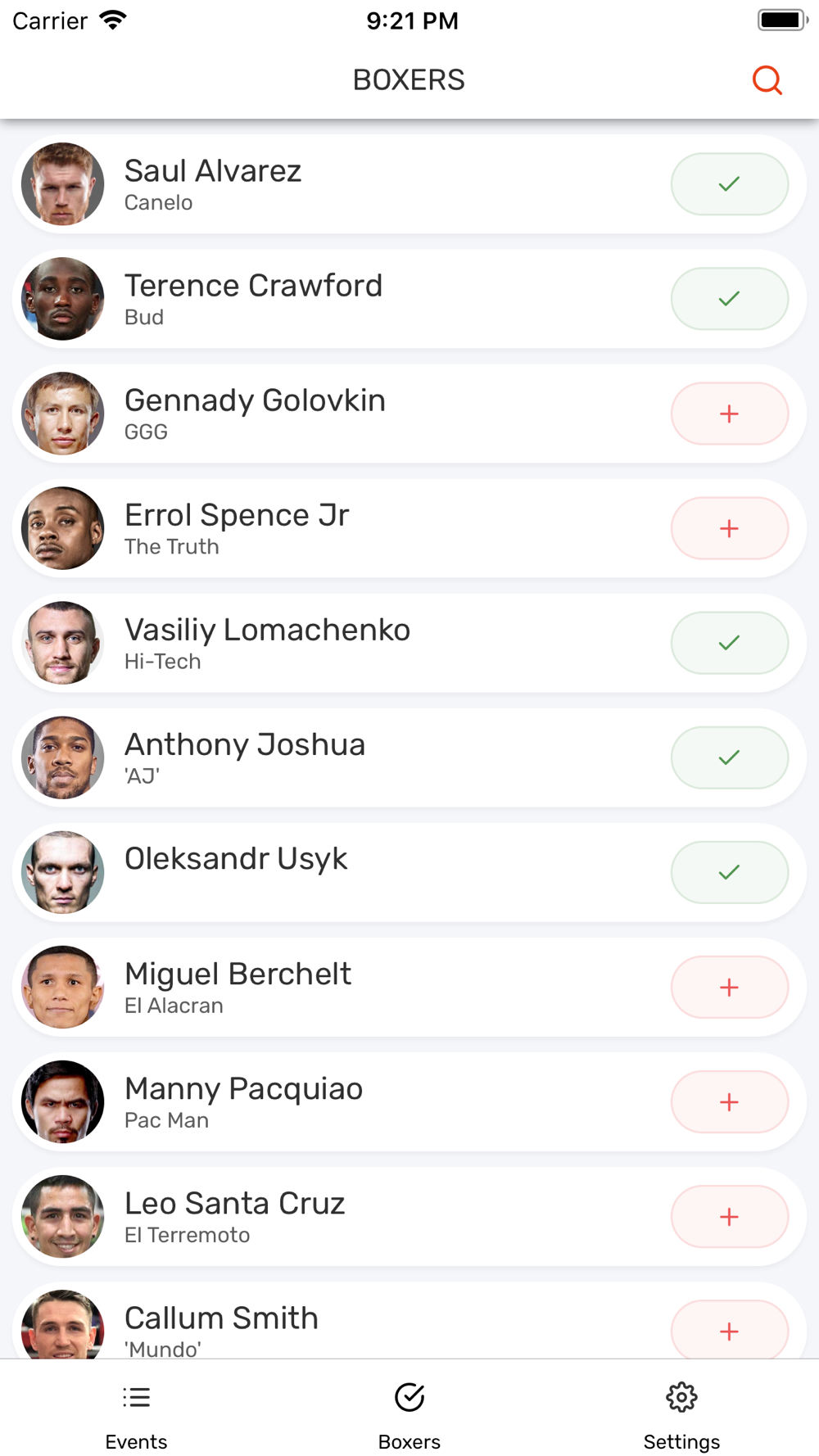Screen dimensions: 819x1456
Task: Add Gennady Golovkin with plus button
Action: pos(730,414)
